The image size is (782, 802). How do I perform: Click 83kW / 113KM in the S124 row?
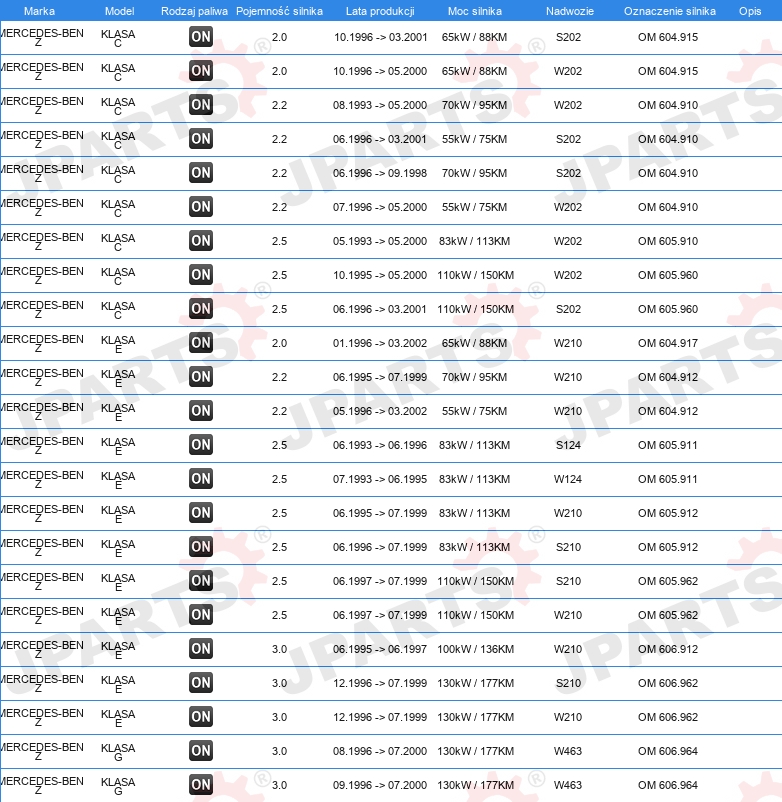[x=474, y=445]
